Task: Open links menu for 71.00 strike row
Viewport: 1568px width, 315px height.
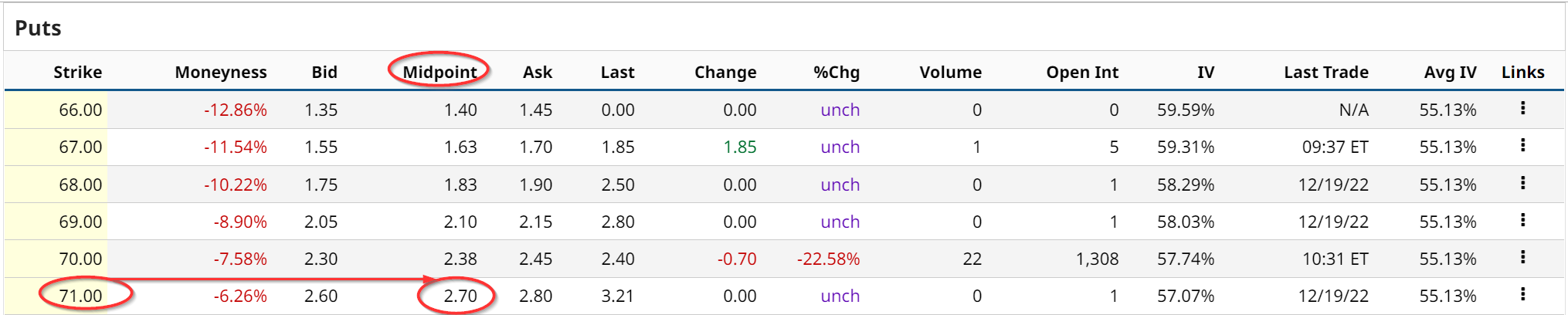Action: tap(1522, 294)
